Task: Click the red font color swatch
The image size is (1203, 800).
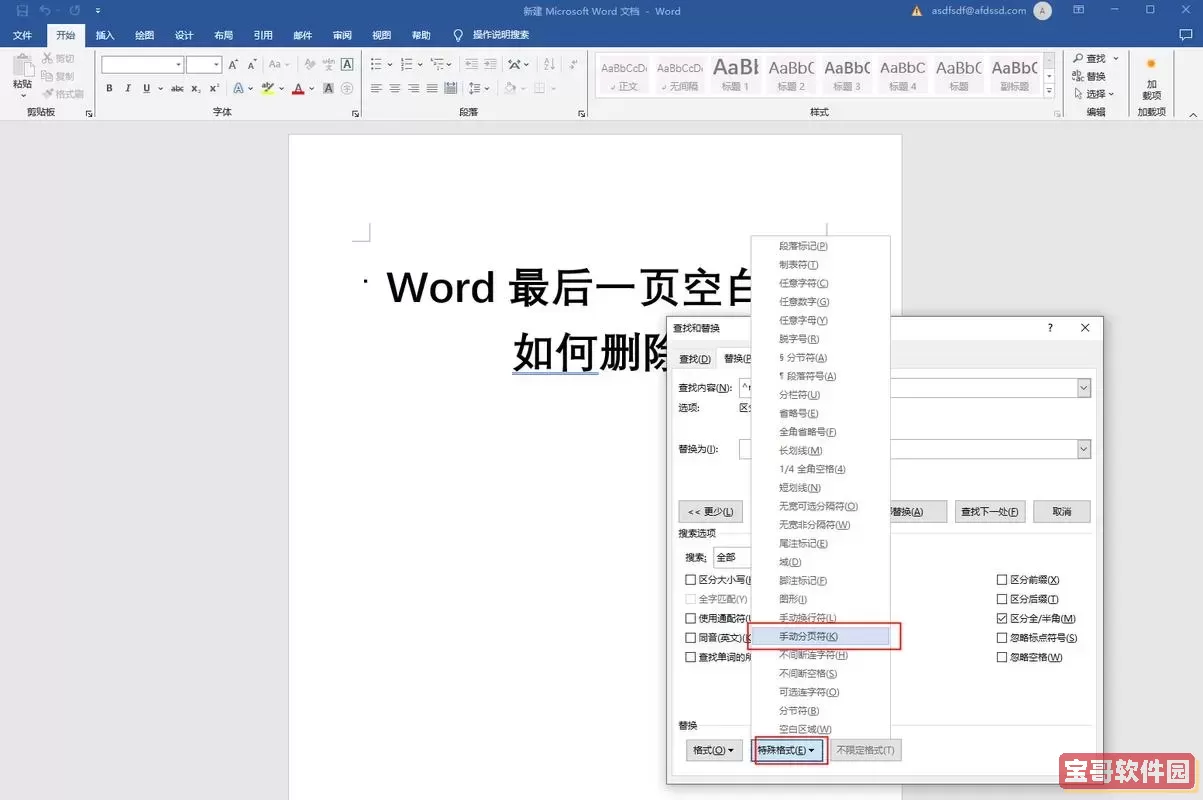Action: pyautogui.click(x=297, y=89)
